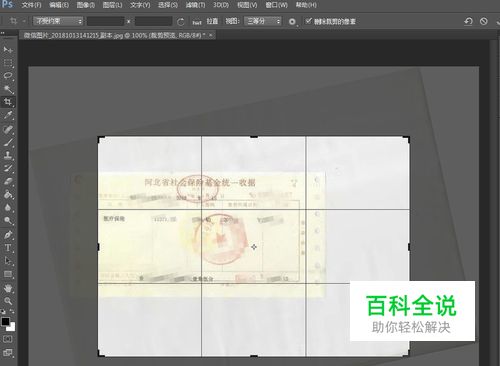Select the Magic Wand tool

coord(8,89)
